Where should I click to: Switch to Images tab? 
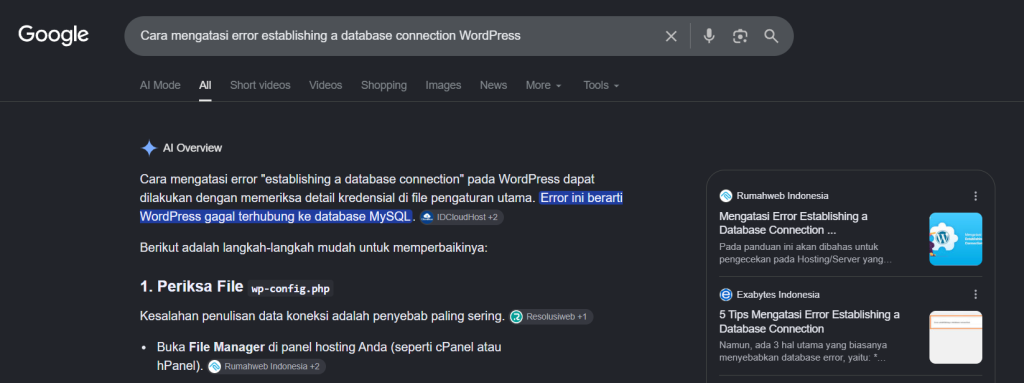[443, 86]
